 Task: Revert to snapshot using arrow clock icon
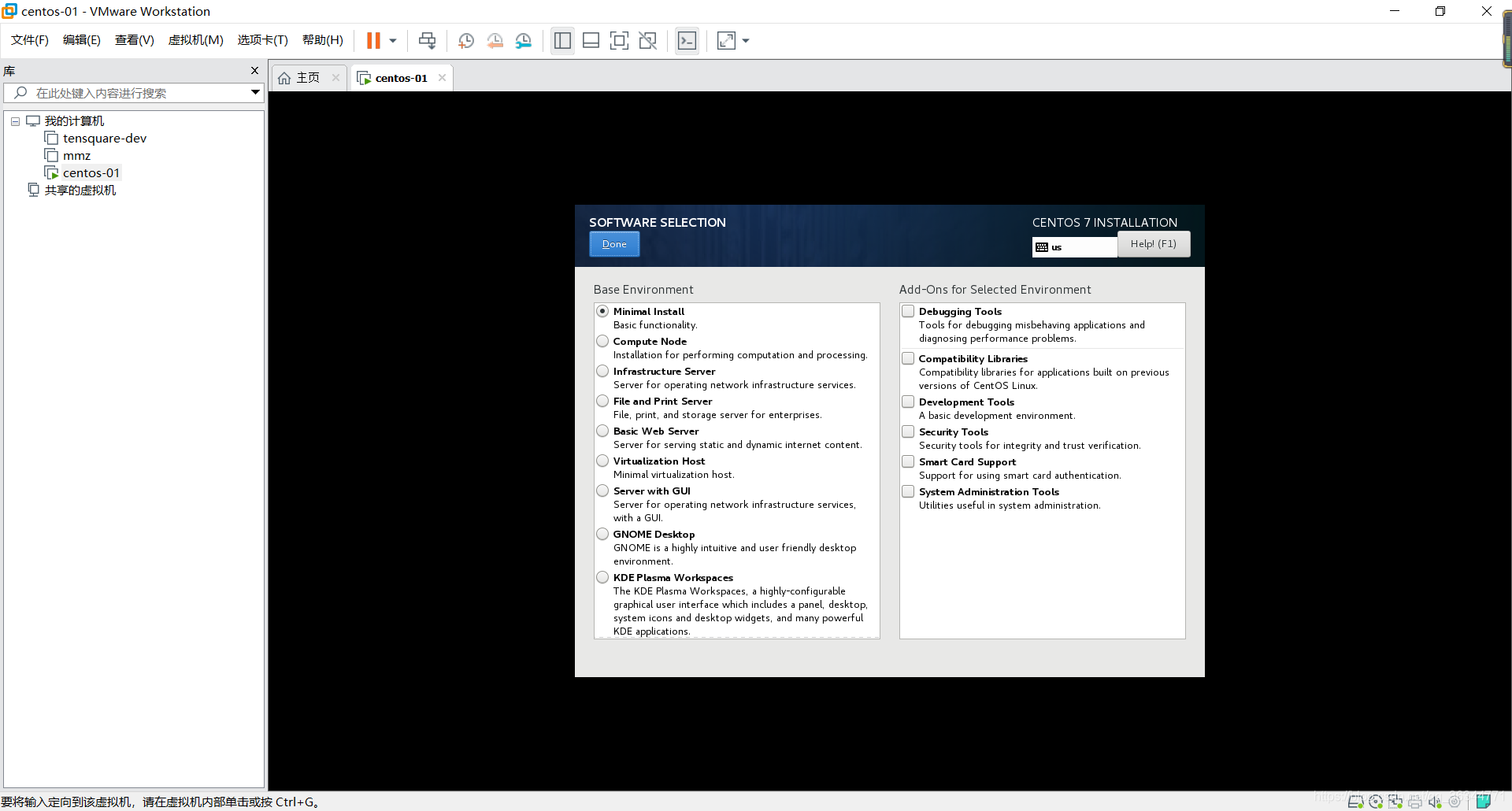[x=495, y=40]
